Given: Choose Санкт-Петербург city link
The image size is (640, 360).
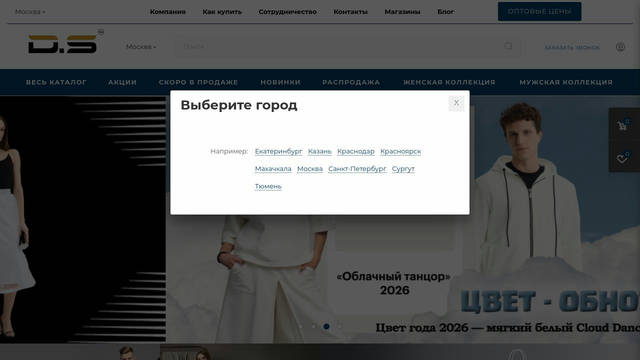Looking at the screenshot, I should click(357, 169).
